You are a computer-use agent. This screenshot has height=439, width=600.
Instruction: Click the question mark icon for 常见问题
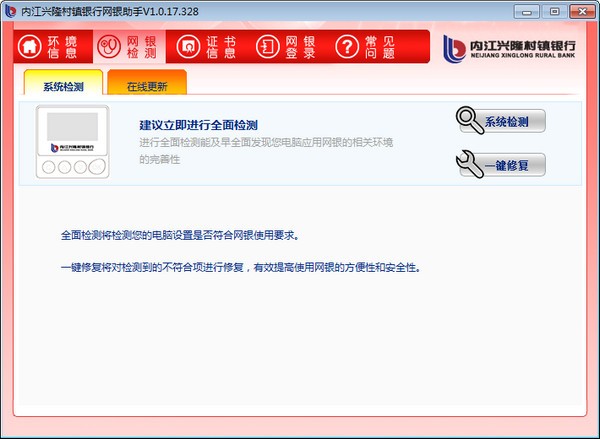(347, 47)
